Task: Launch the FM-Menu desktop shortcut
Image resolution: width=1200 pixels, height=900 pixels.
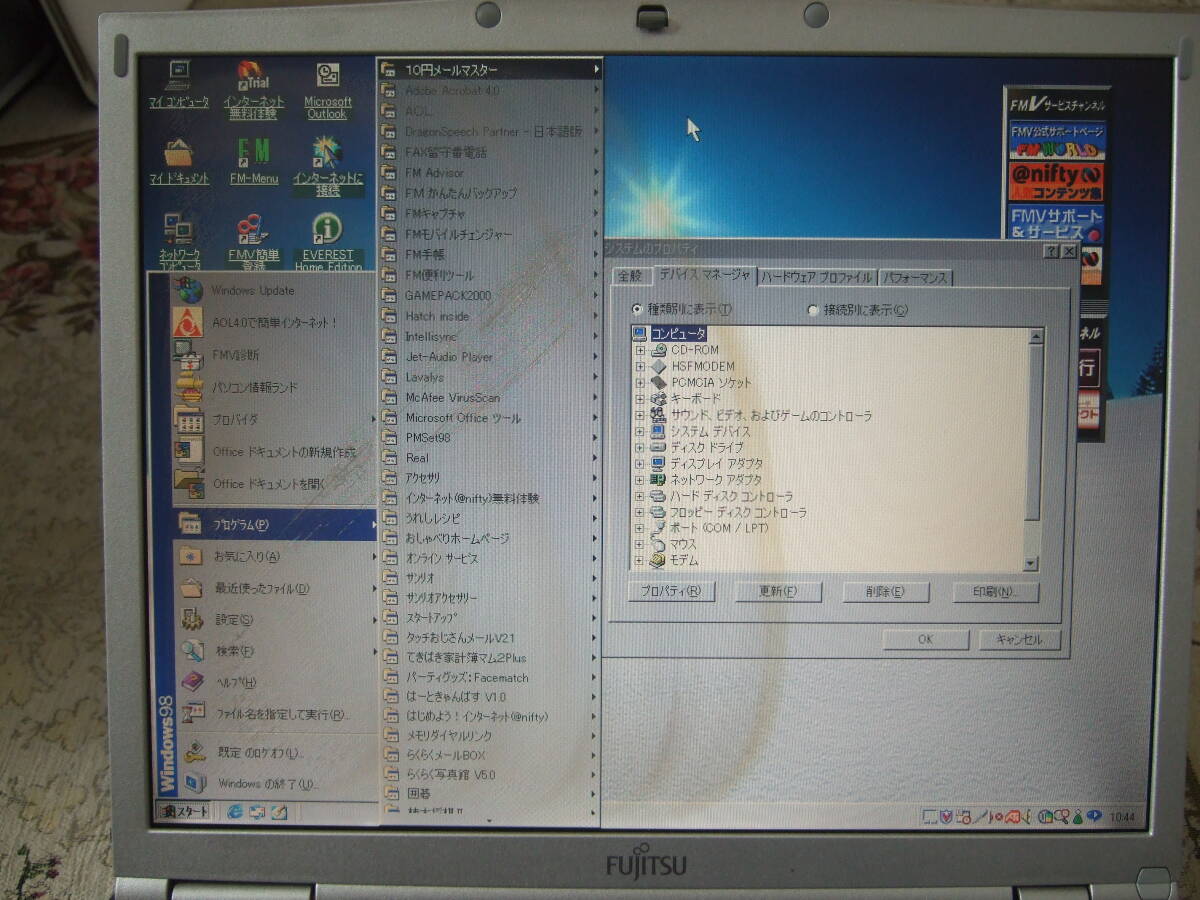Action: (254, 160)
